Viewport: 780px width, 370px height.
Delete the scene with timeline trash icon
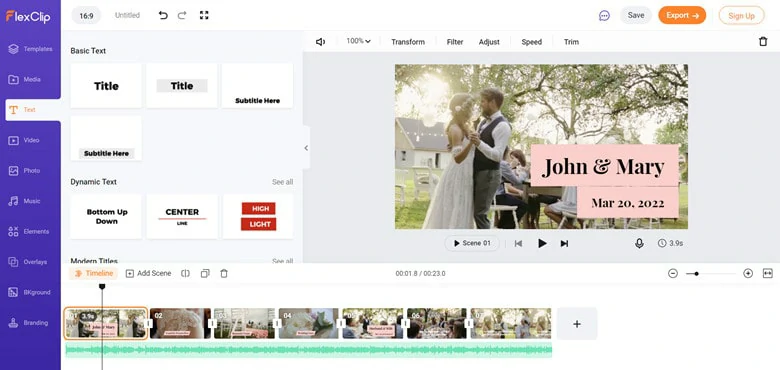(224, 273)
